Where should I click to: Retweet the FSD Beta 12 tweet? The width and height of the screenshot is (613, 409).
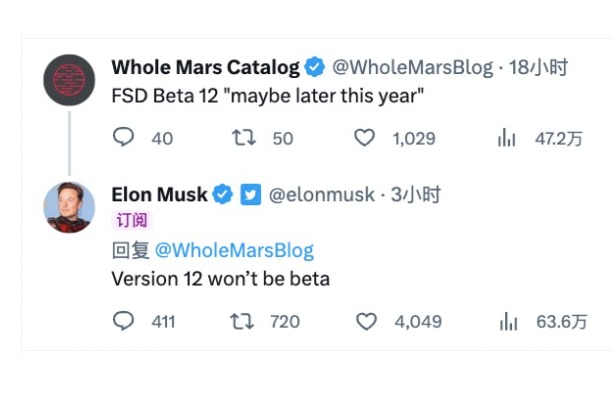tap(243, 138)
